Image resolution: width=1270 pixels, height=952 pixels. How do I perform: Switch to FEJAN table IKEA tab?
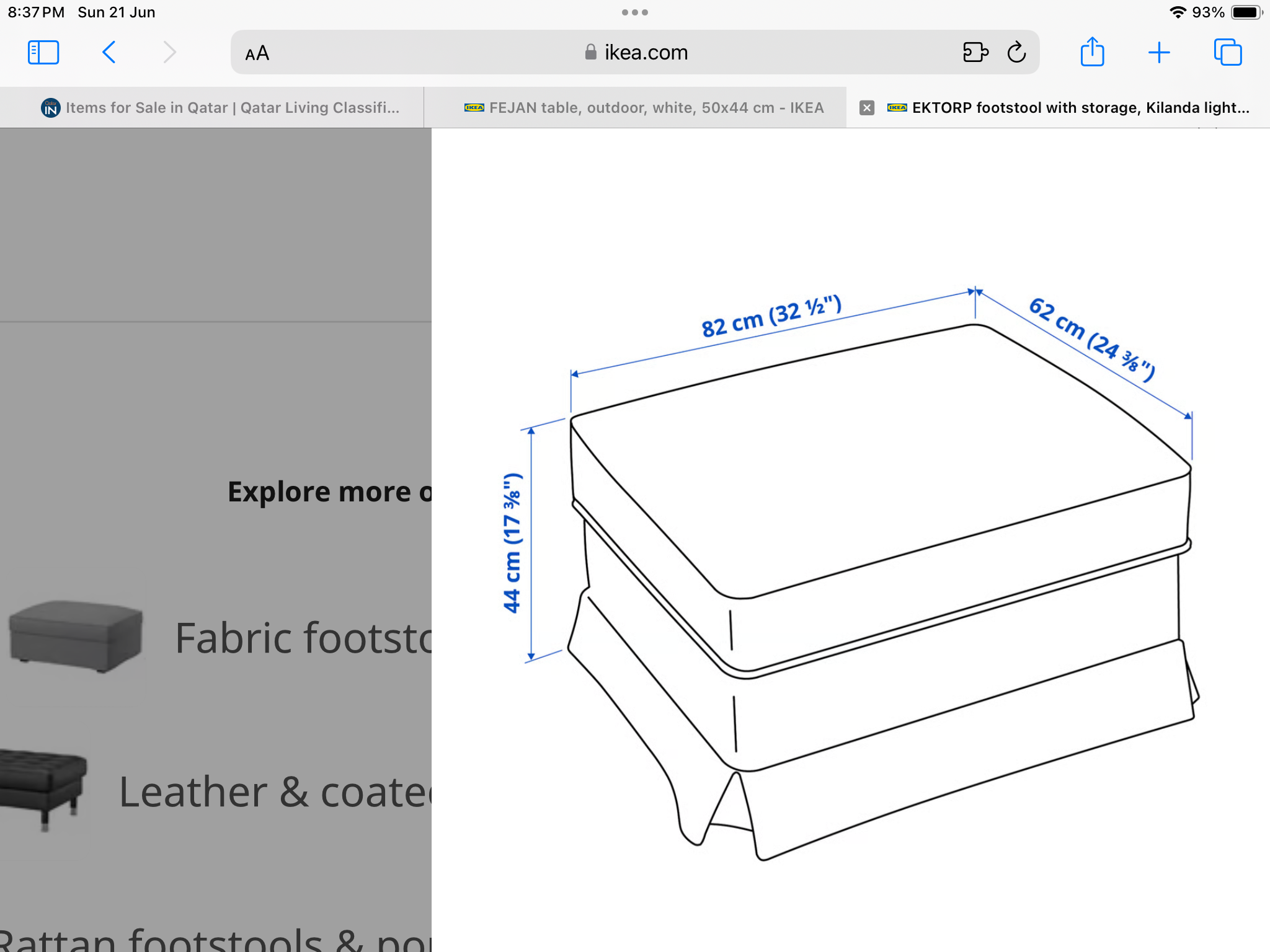[x=635, y=108]
